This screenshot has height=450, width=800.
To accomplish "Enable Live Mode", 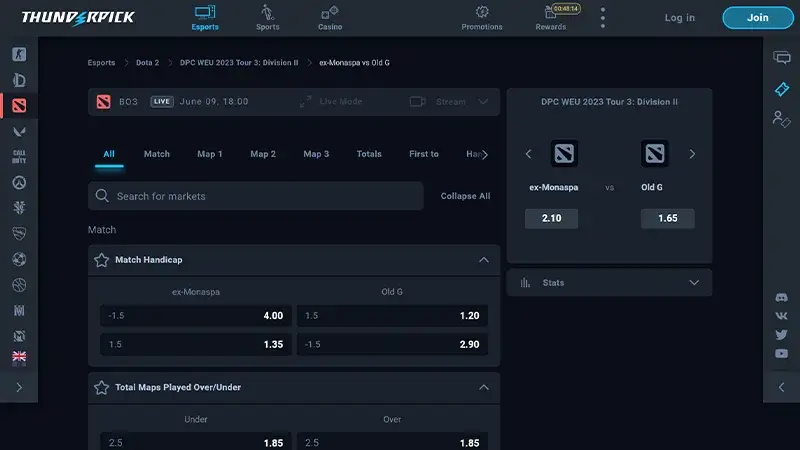I will click(x=331, y=102).
